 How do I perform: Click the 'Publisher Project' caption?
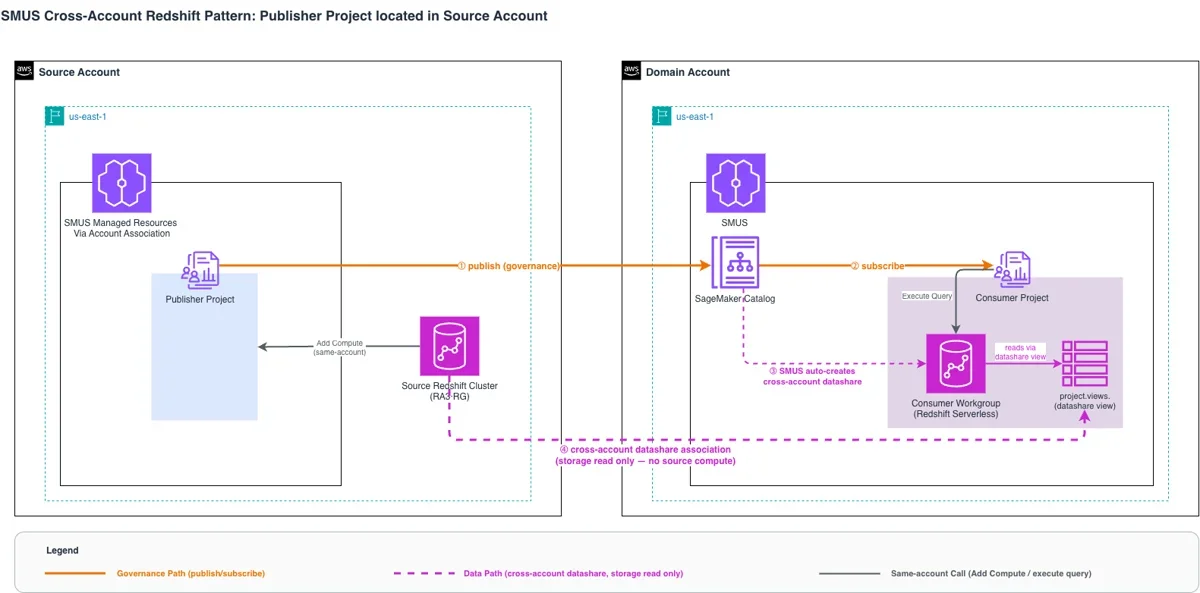pos(200,299)
